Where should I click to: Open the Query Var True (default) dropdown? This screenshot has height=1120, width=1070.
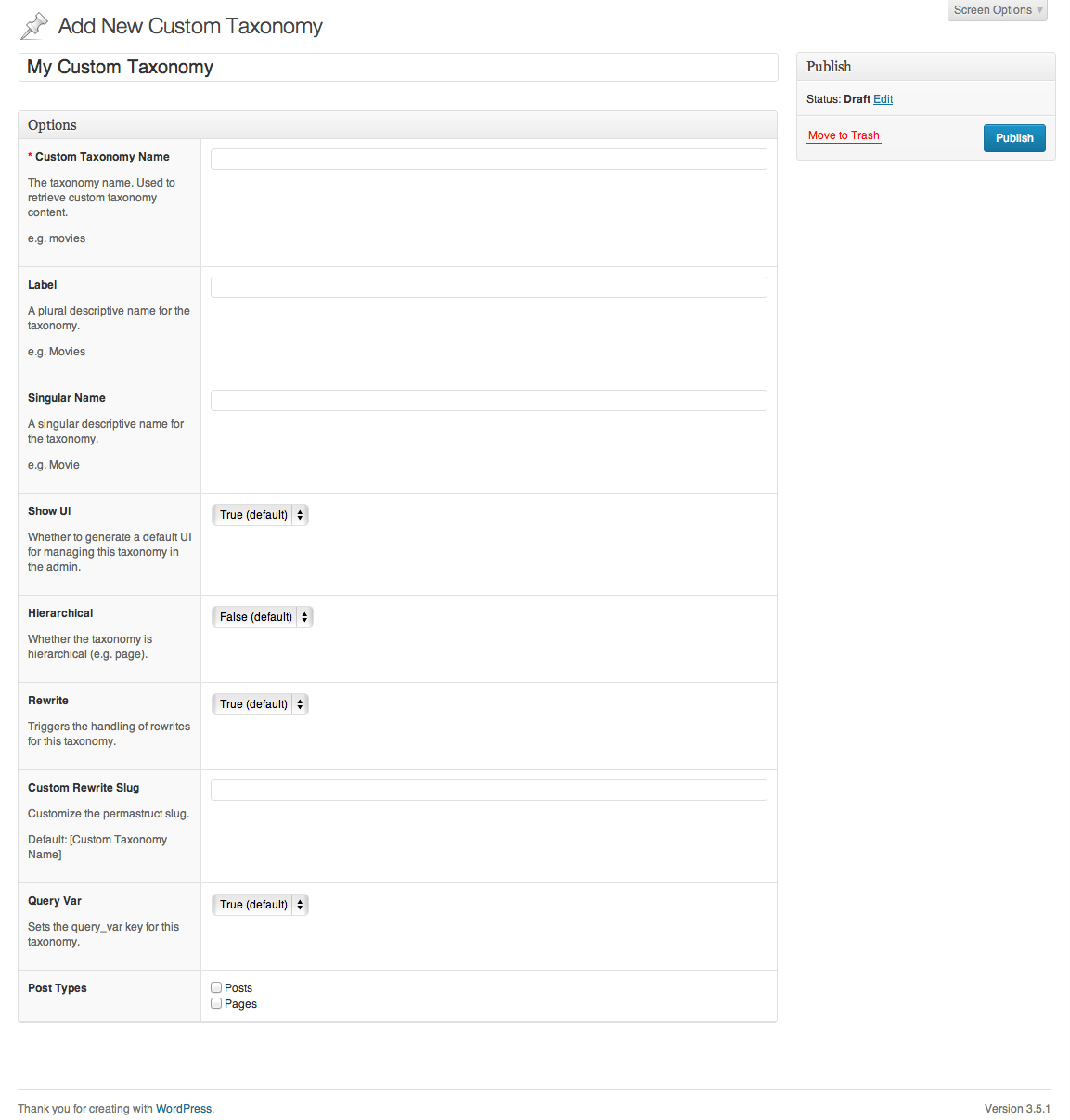coord(260,905)
